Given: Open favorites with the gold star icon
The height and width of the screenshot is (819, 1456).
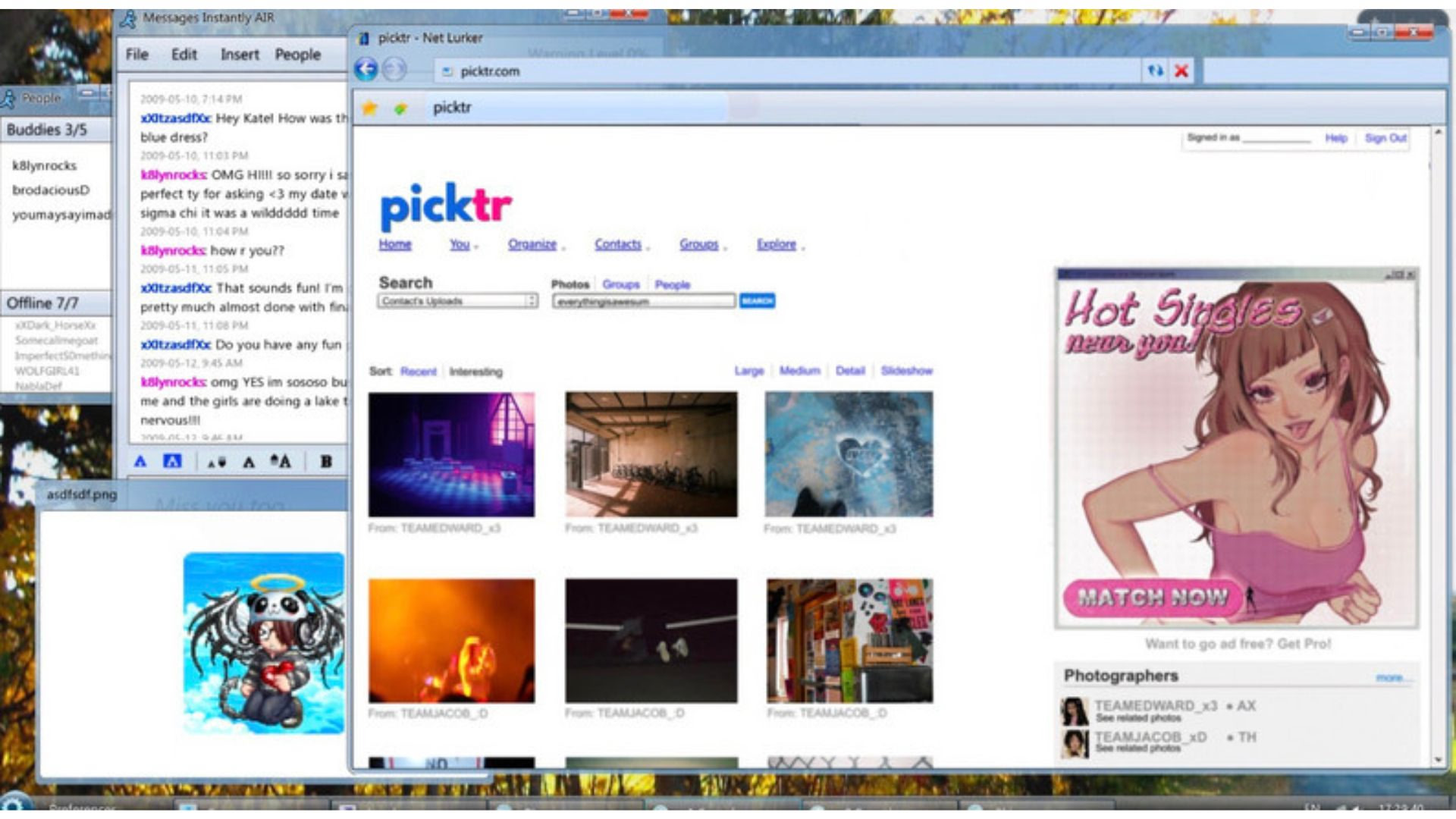Looking at the screenshot, I should (370, 108).
